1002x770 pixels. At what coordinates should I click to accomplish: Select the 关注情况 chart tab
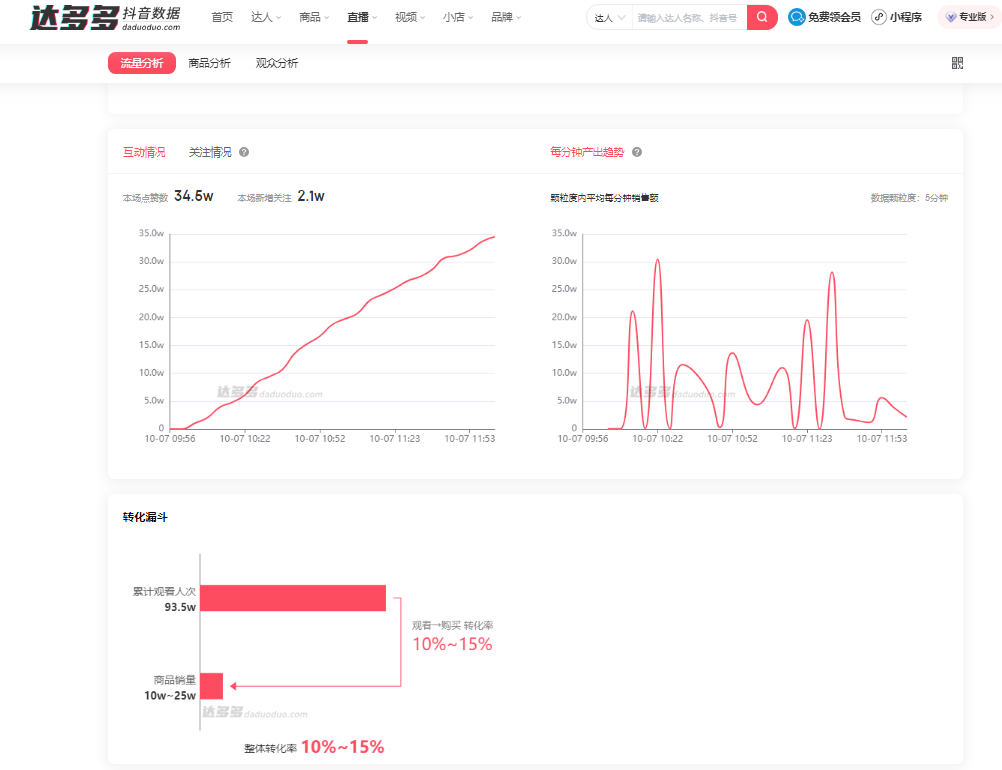tap(210, 152)
